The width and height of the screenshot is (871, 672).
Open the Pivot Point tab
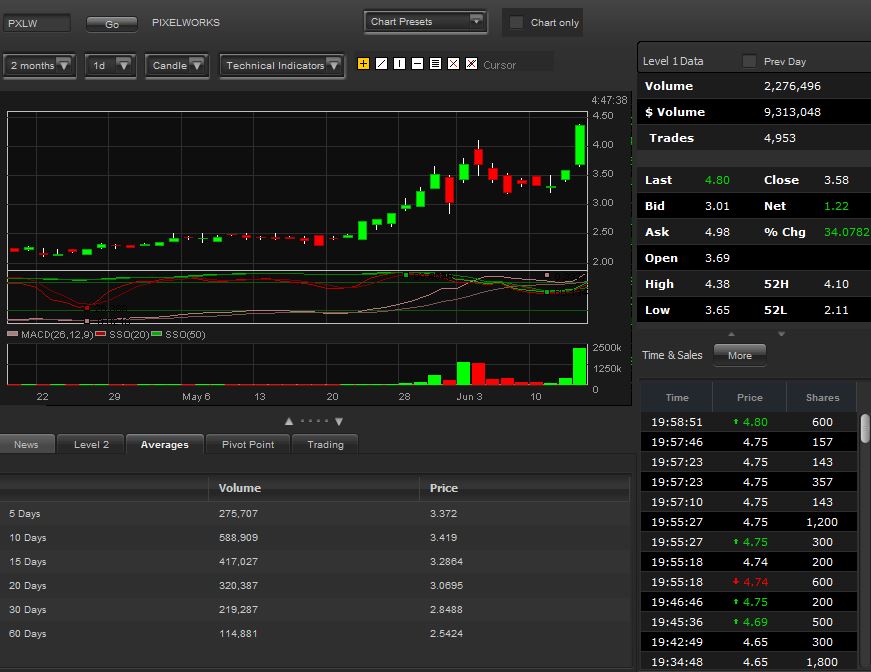tap(248, 444)
